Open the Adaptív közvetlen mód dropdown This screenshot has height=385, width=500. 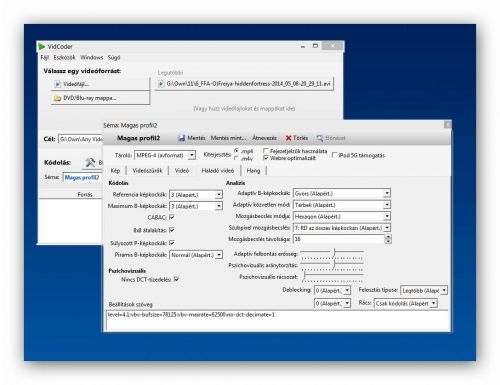click(342, 205)
